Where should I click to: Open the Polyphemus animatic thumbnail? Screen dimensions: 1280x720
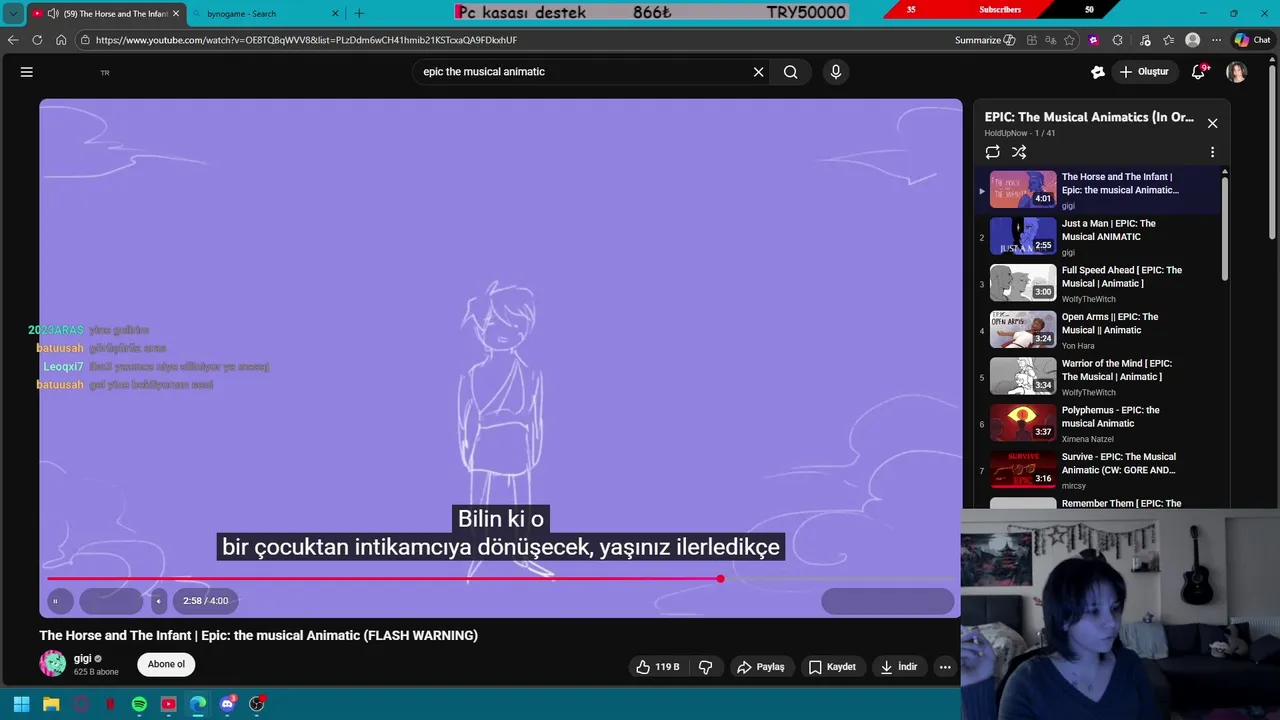pyautogui.click(x=1023, y=423)
